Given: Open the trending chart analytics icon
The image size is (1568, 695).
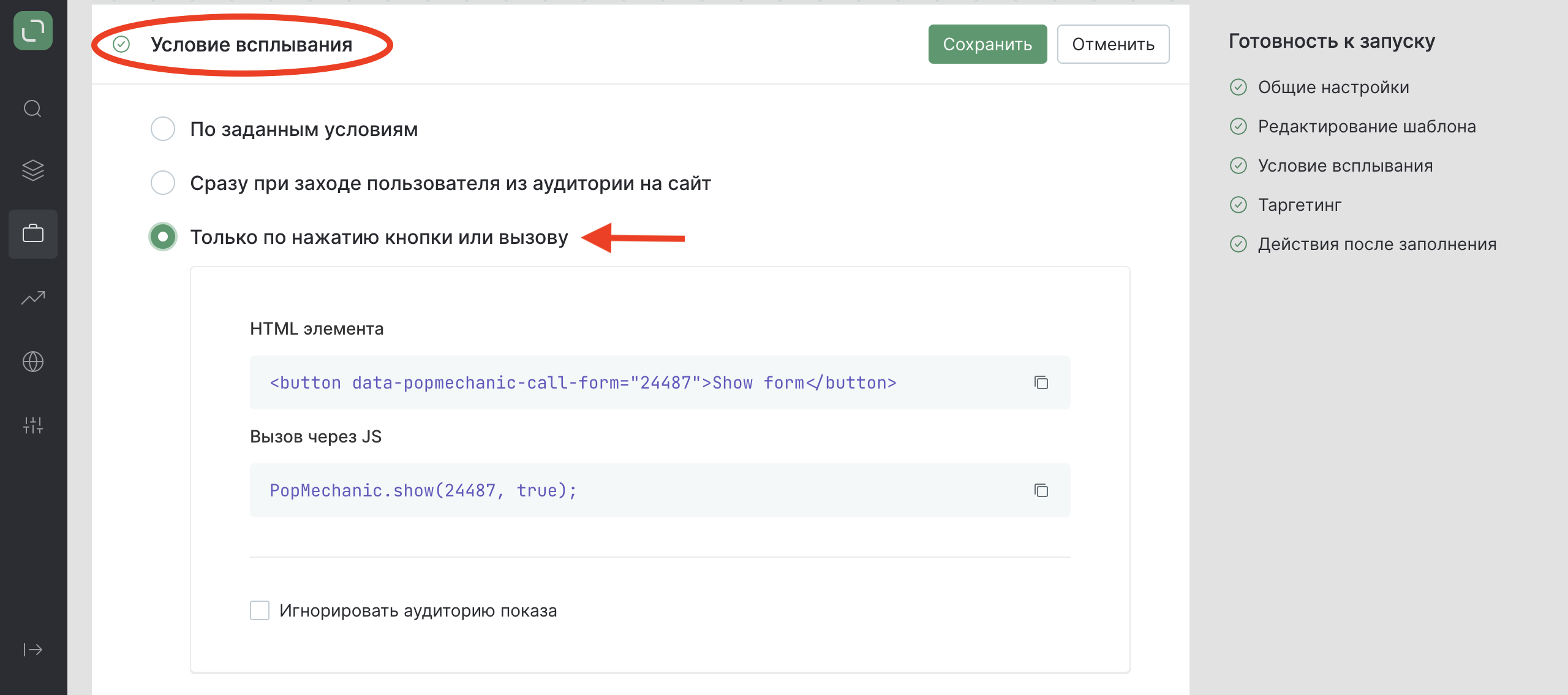Looking at the screenshot, I should [33, 298].
